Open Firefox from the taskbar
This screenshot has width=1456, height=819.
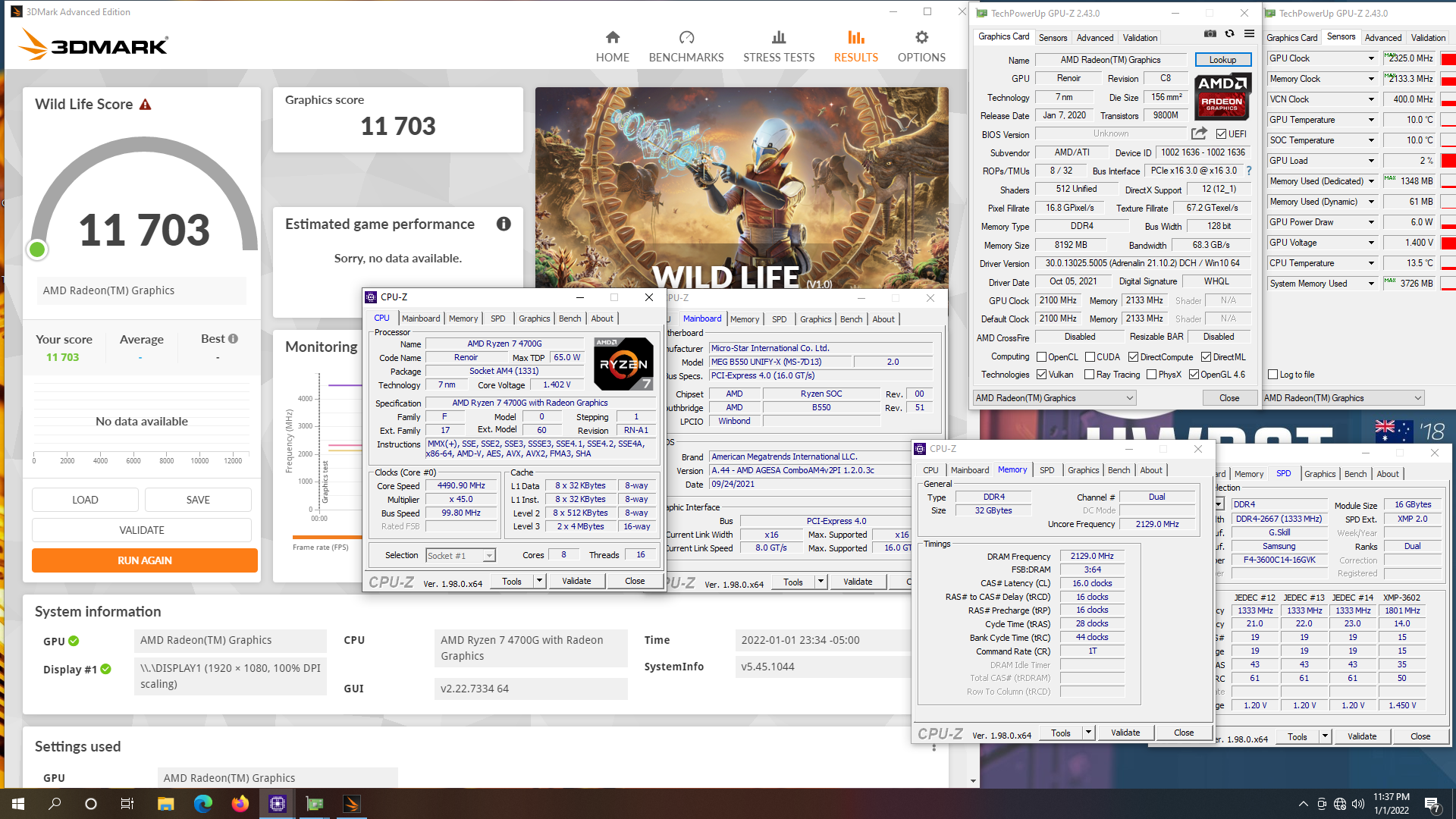240,804
